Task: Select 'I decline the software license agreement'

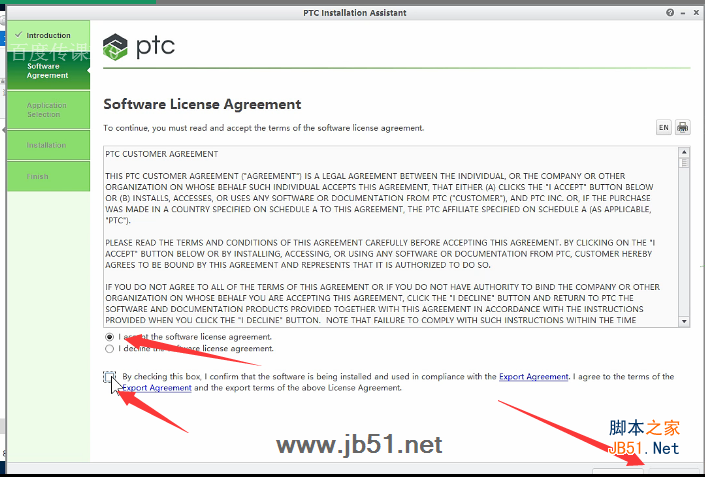Action: pos(109,348)
